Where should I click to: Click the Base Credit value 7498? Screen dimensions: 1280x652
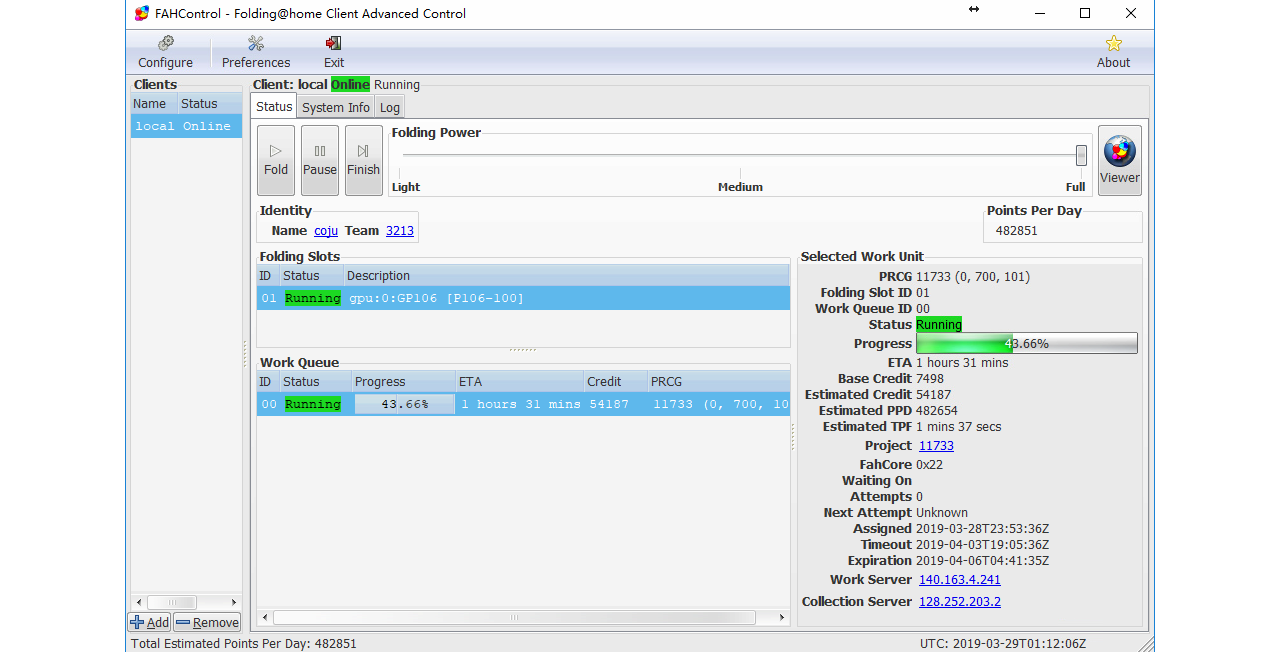click(x=930, y=379)
